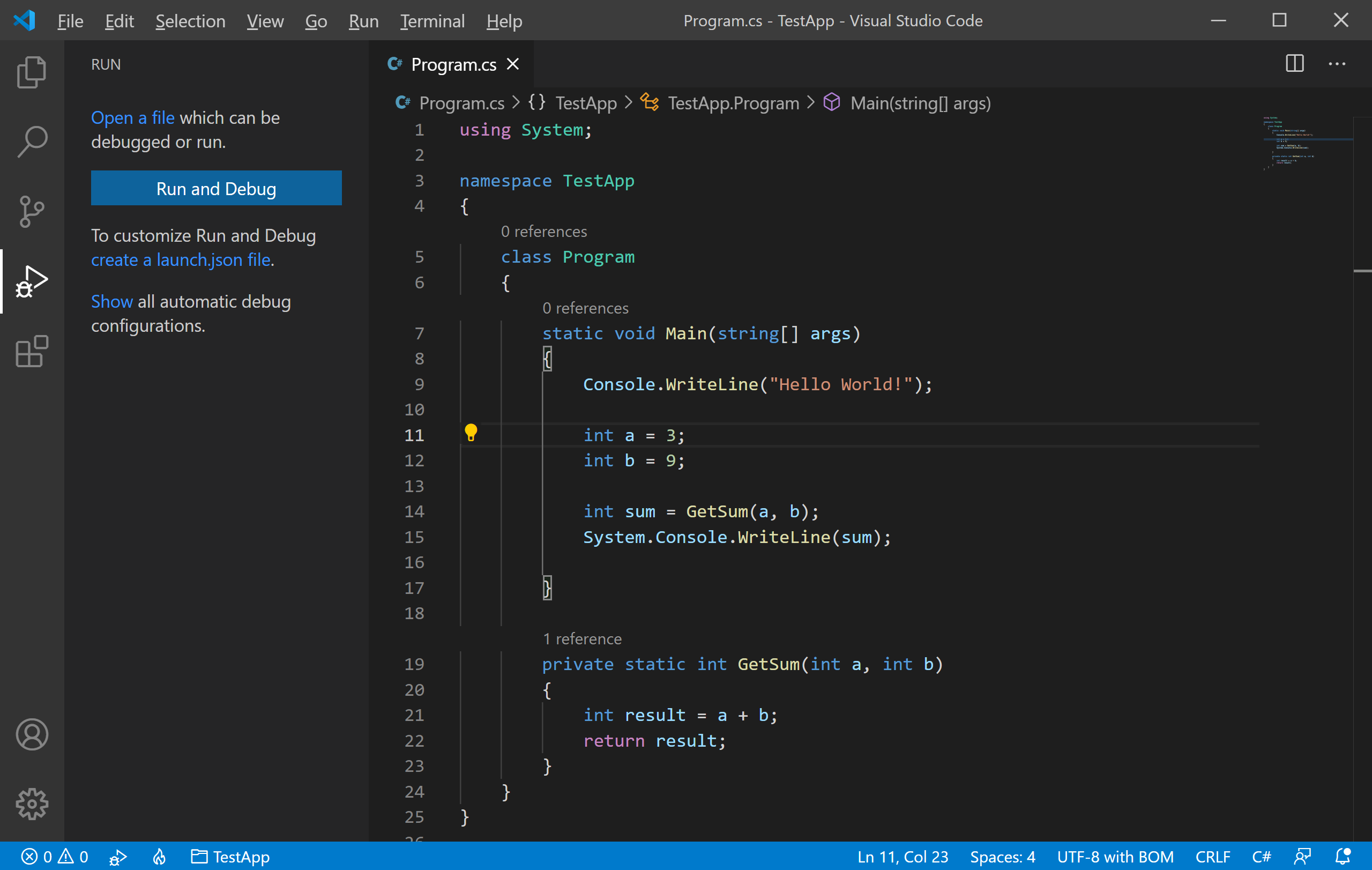
Task: Click the Accounts icon
Action: click(x=31, y=734)
